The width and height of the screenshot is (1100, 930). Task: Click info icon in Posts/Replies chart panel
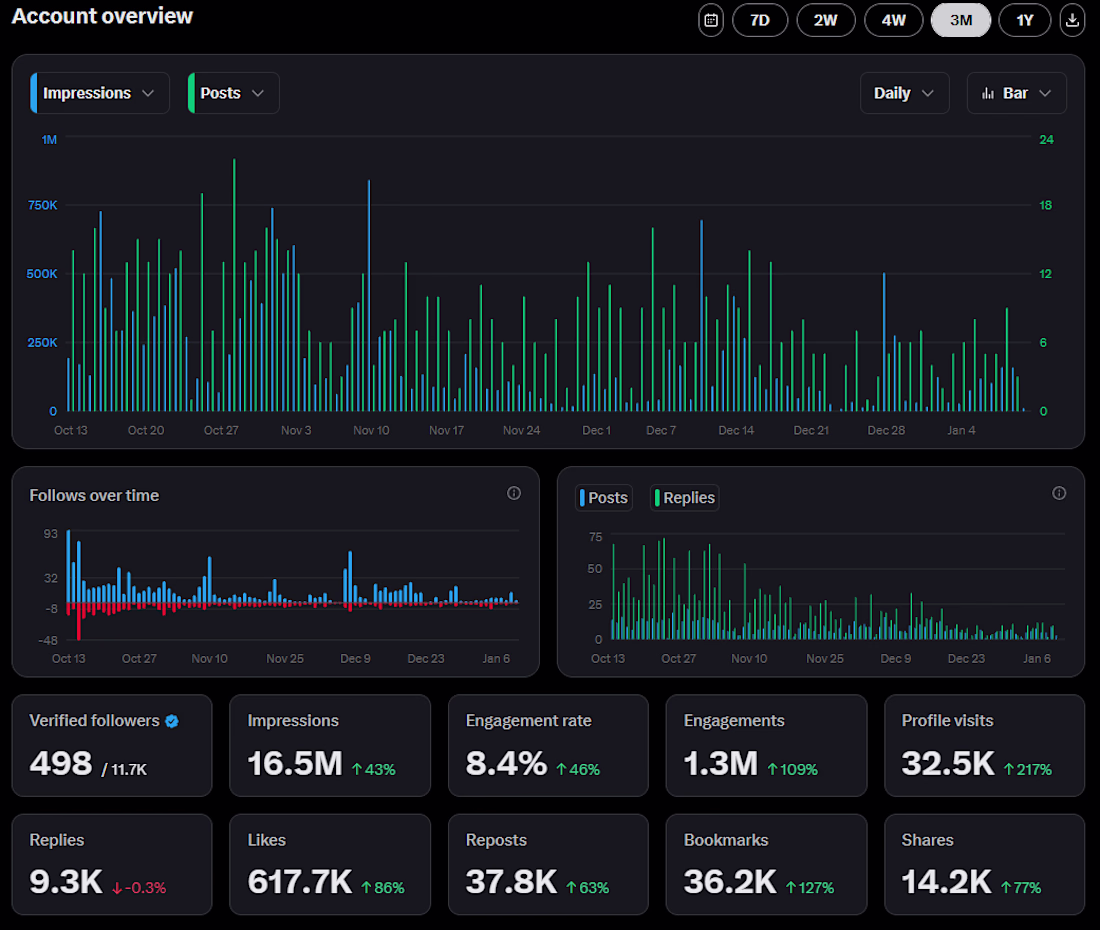[1059, 493]
